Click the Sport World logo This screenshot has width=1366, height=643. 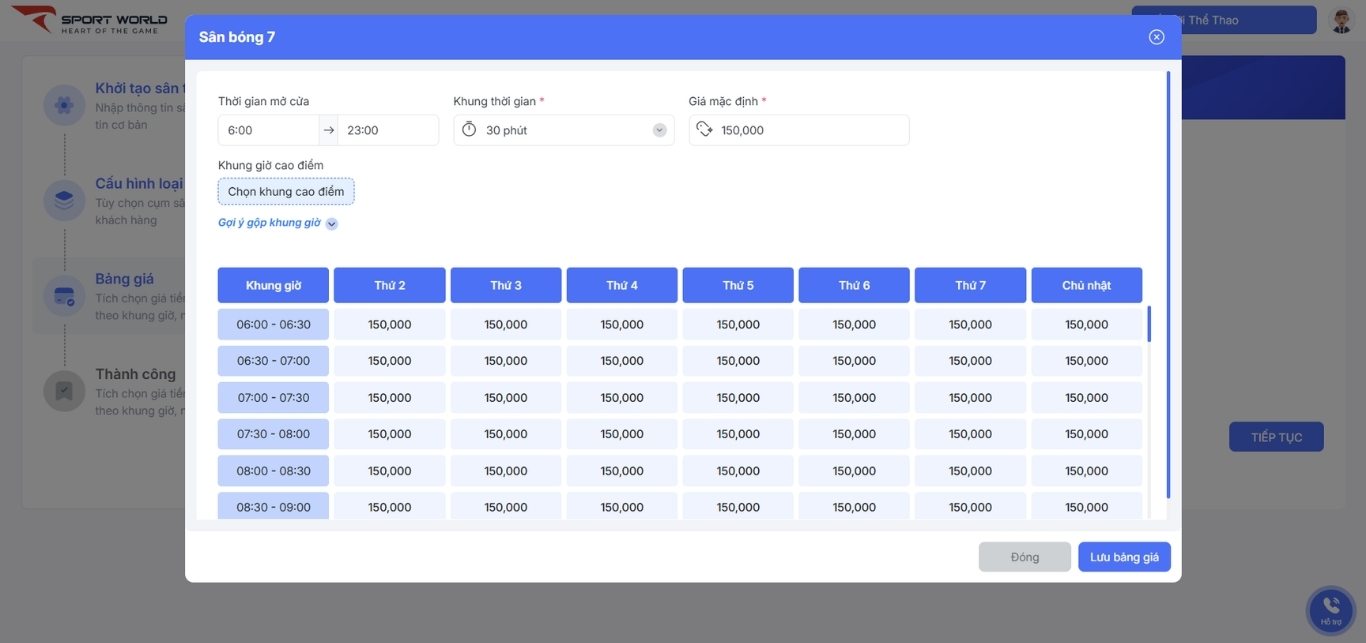[x=90, y=21]
